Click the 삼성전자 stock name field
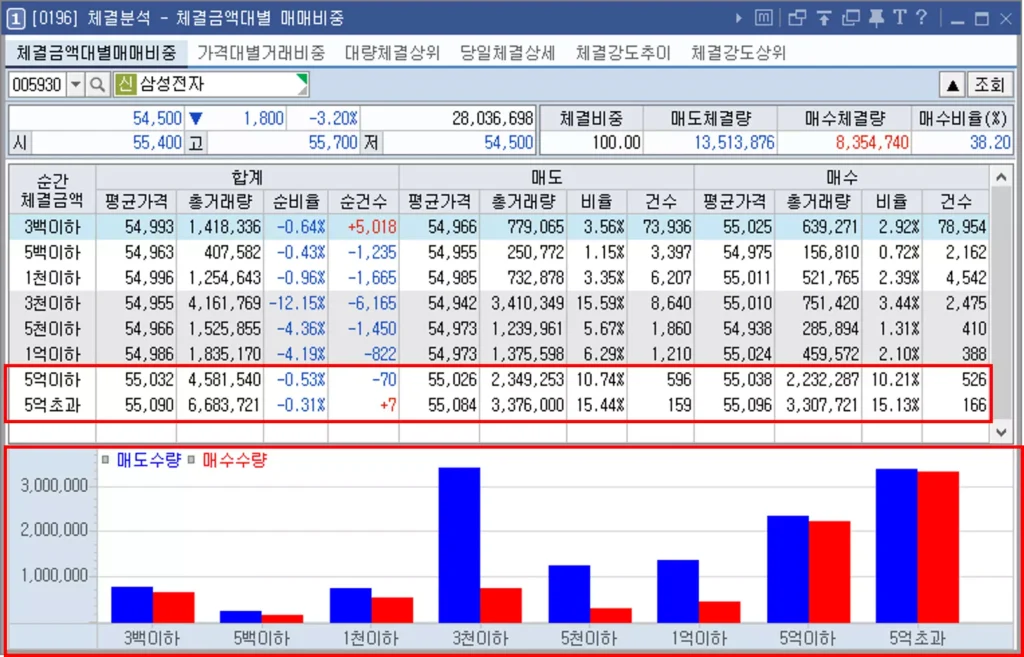Screen dimensions: 1024x657 pos(212,84)
